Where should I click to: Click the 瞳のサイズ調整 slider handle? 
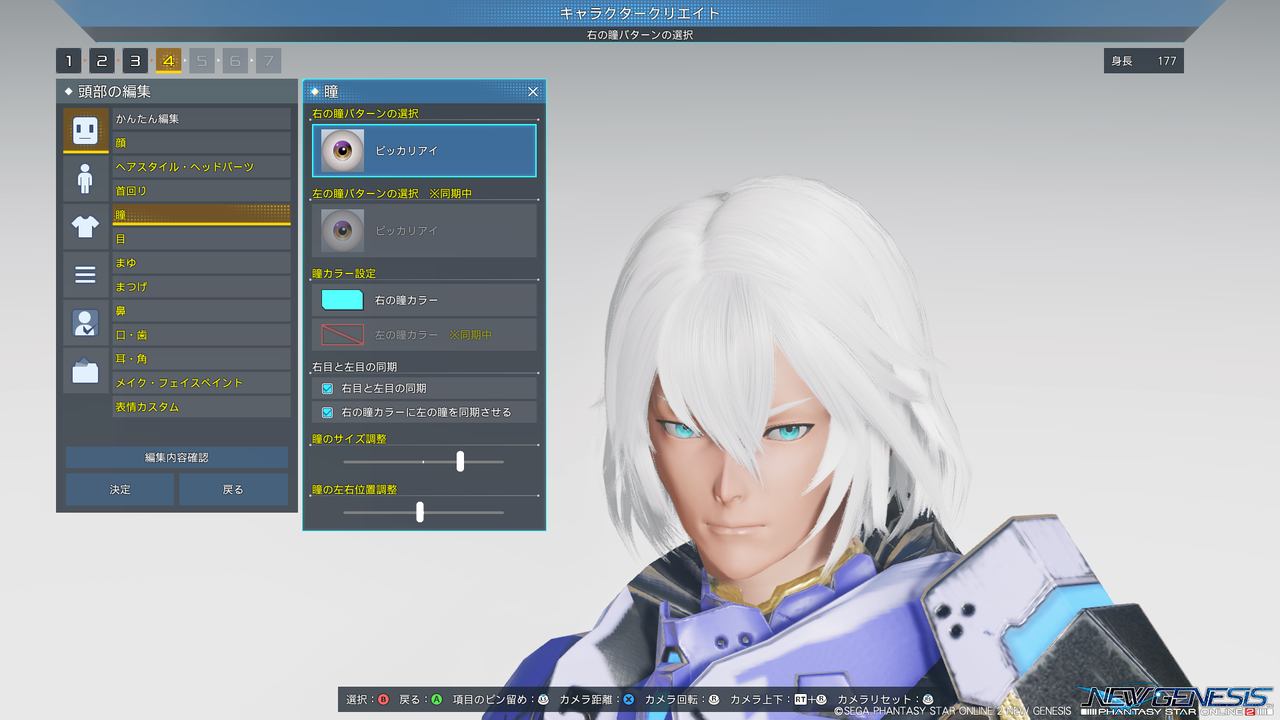pos(460,461)
